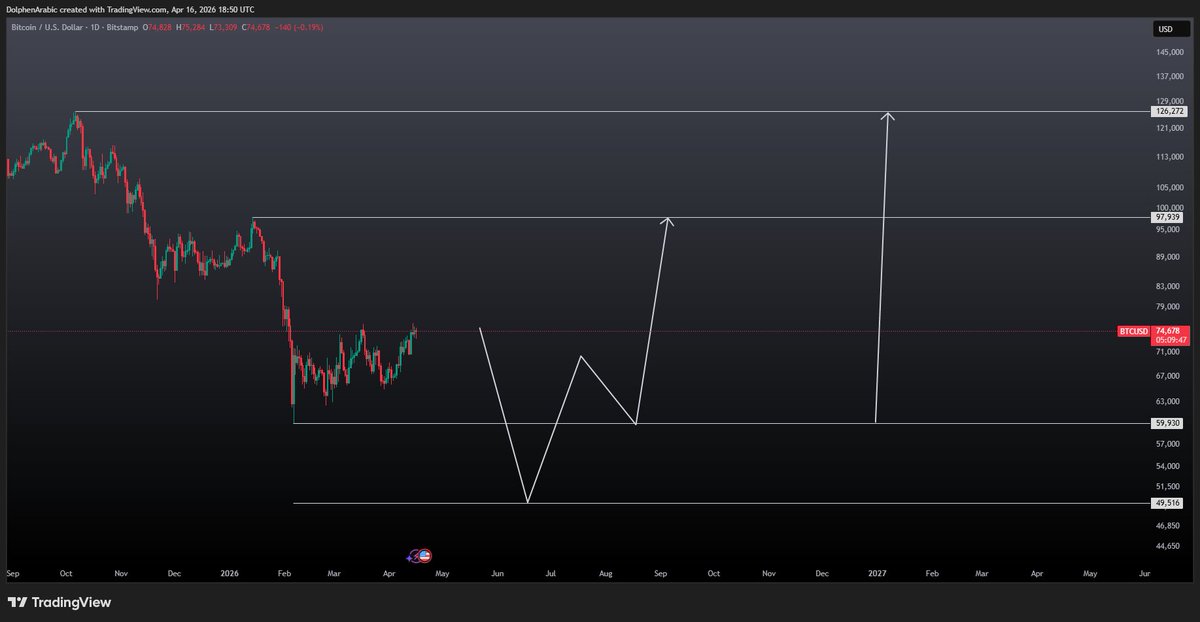The width and height of the screenshot is (1200, 622).
Task: Click the 71,000 price axis label
Action: click(x=1167, y=351)
